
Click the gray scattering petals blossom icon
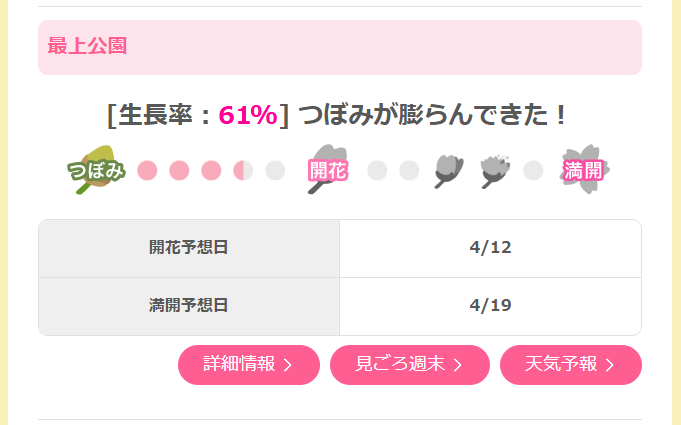pos(494,170)
